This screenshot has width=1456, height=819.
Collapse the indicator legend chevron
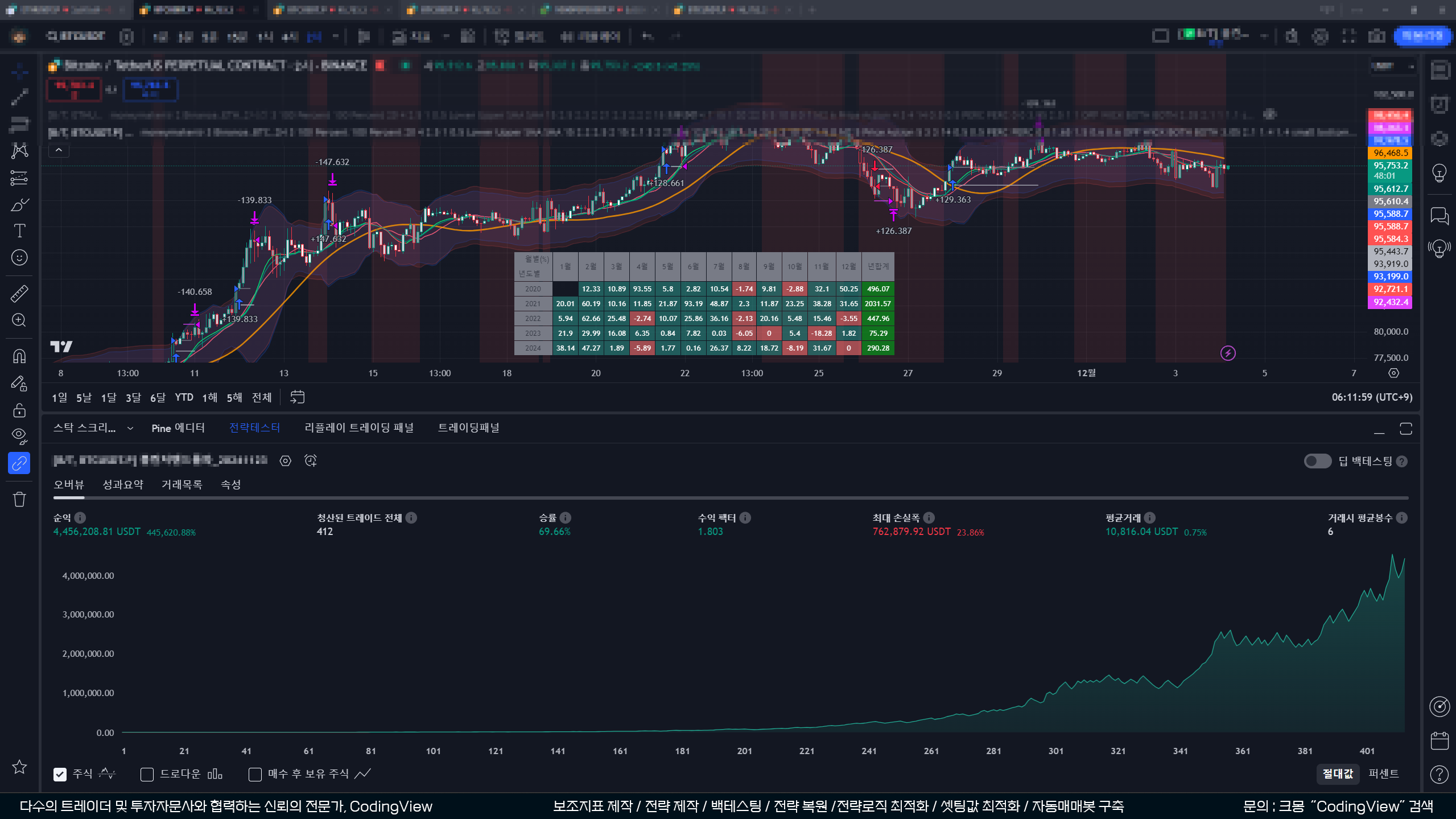coord(59,150)
